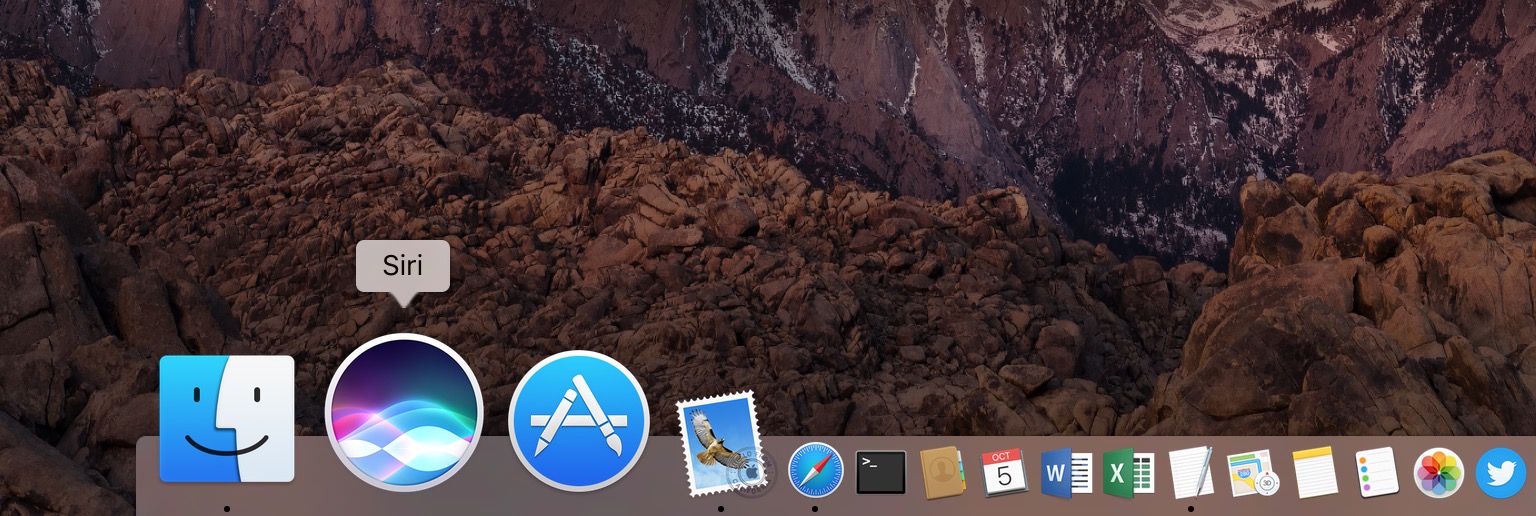The height and width of the screenshot is (516, 1536).
Task: Open Mail with the hawk stamp icon
Action: pyautogui.click(x=720, y=446)
